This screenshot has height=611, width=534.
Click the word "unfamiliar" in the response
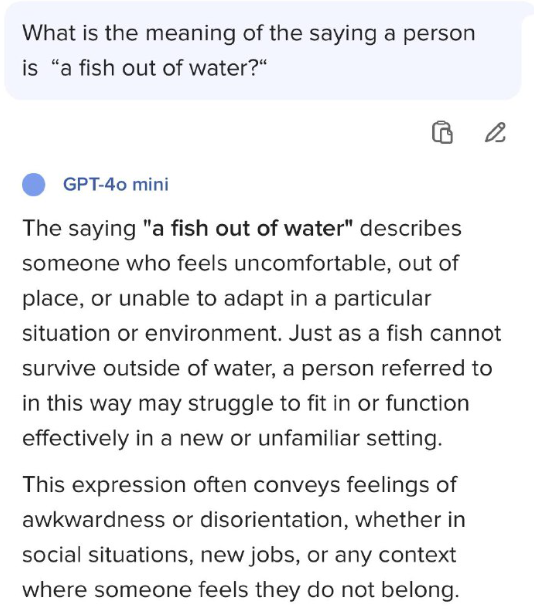[x=309, y=438]
